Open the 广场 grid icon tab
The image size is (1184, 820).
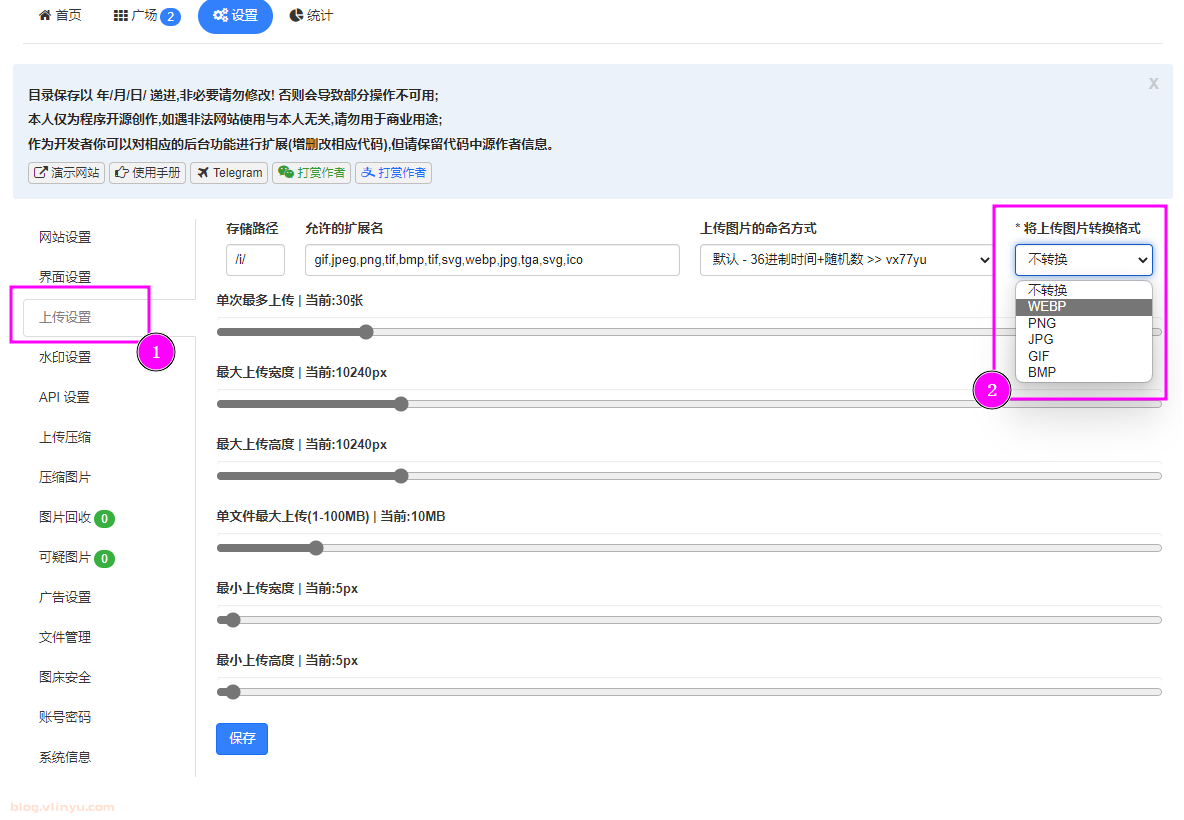pyautogui.click(x=146, y=16)
